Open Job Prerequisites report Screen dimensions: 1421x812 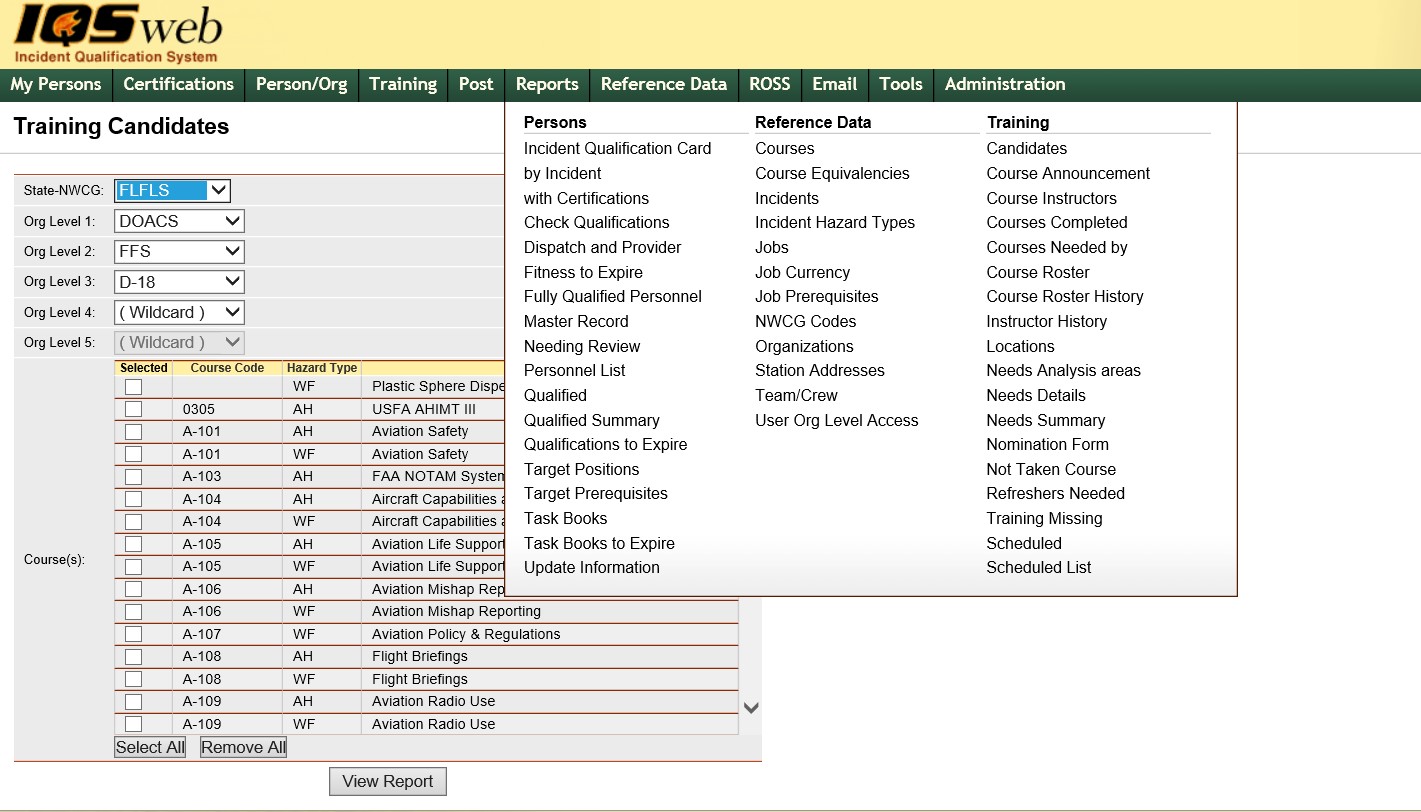(x=817, y=296)
